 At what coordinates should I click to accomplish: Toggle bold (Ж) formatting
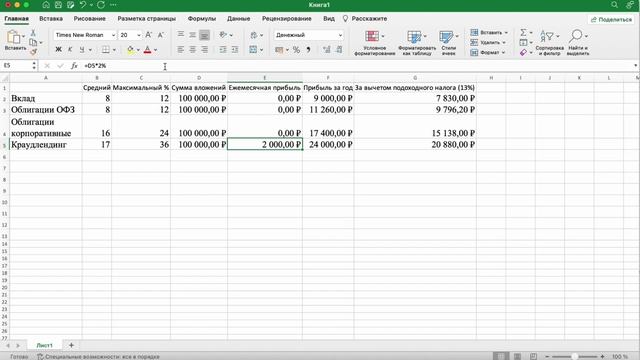[58, 50]
